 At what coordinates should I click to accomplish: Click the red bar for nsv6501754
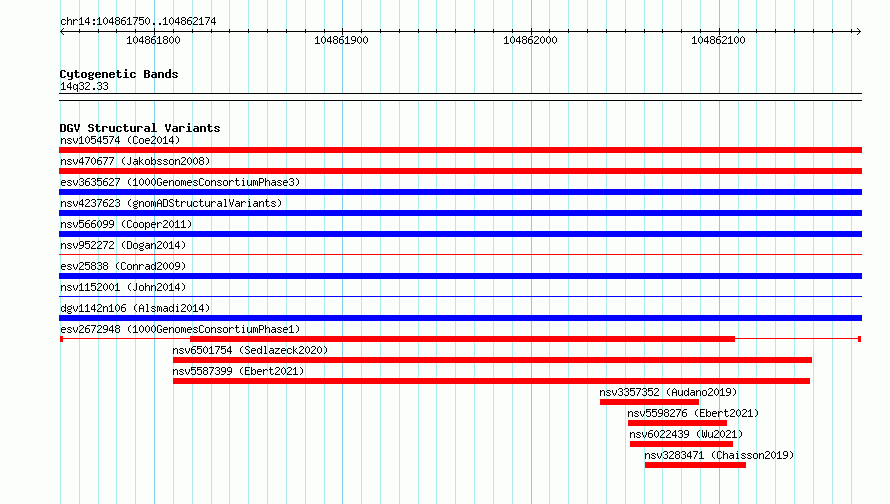[492, 360]
